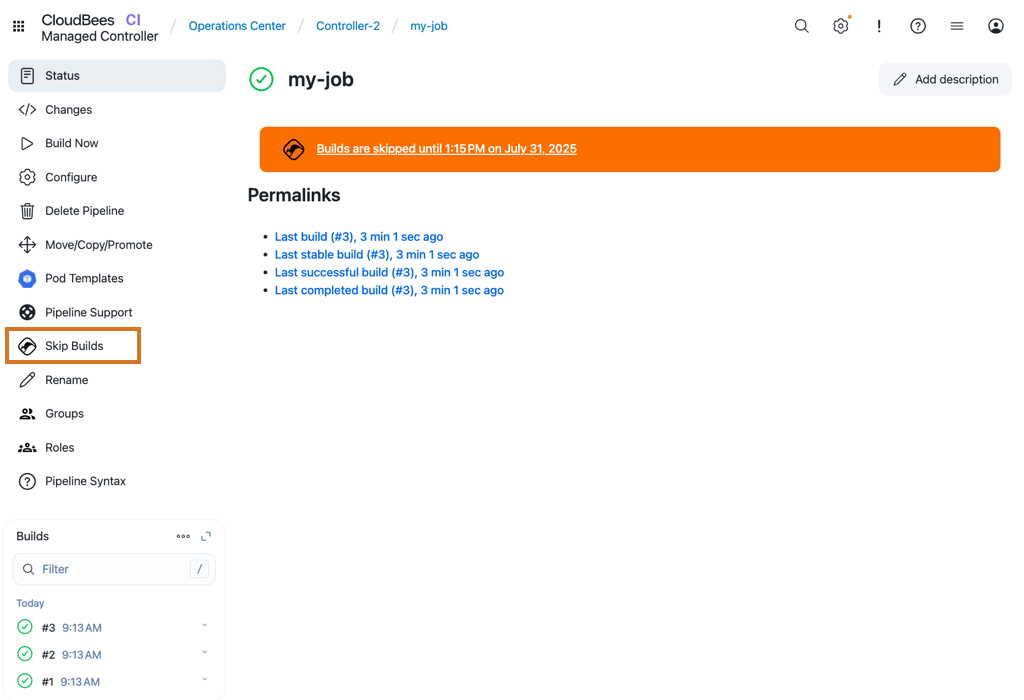1024x700 pixels.
Task: Open Manage Jenkins gear icon in header
Action: pyautogui.click(x=840, y=26)
